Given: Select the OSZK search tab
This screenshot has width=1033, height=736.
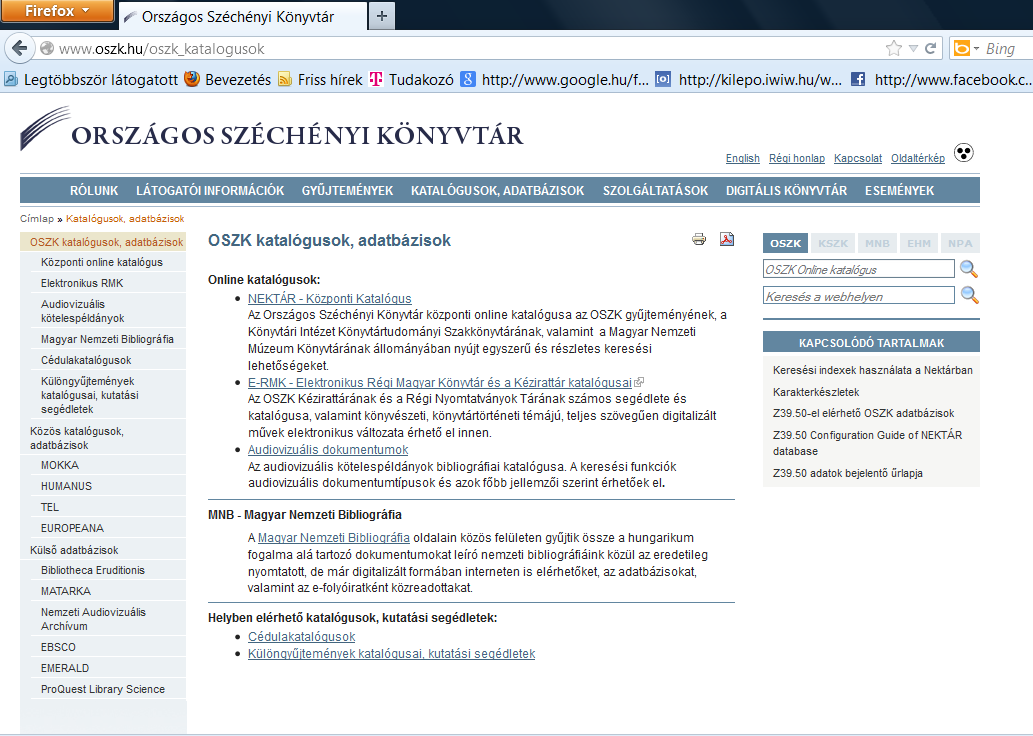Looking at the screenshot, I should click(785, 243).
